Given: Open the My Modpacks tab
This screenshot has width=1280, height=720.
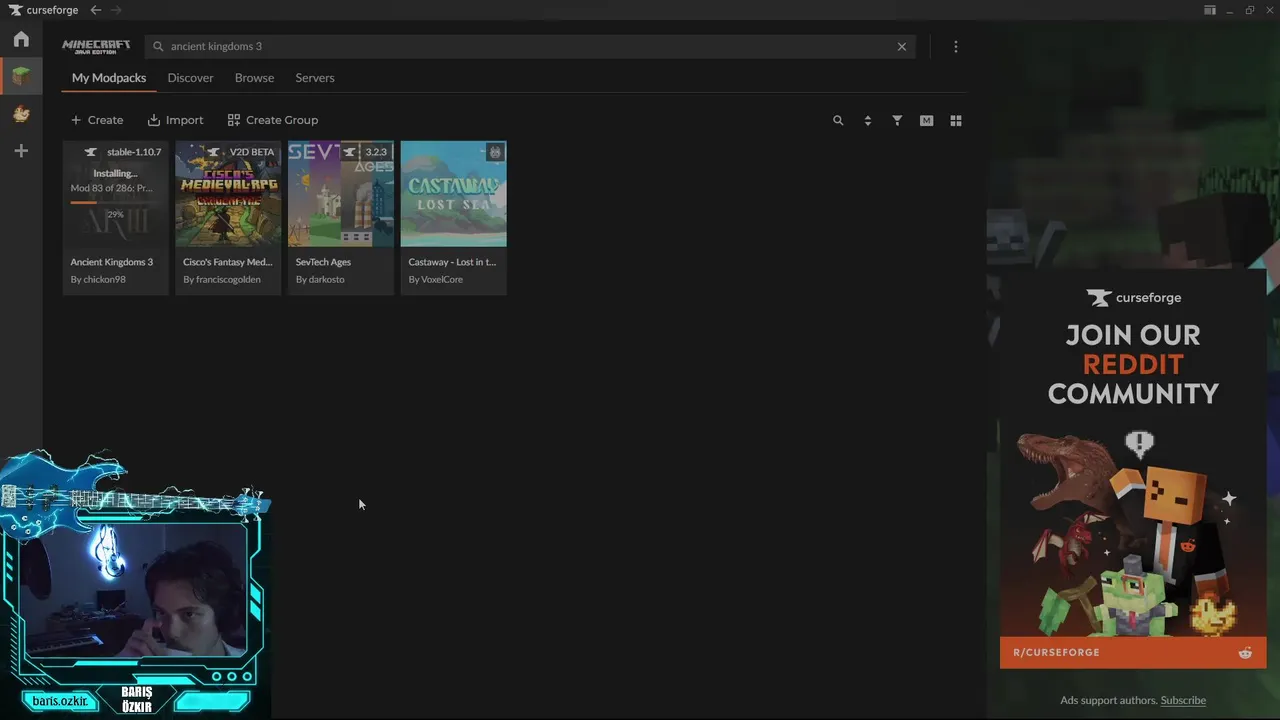Looking at the screenshot, I should (x=109, y=78).
